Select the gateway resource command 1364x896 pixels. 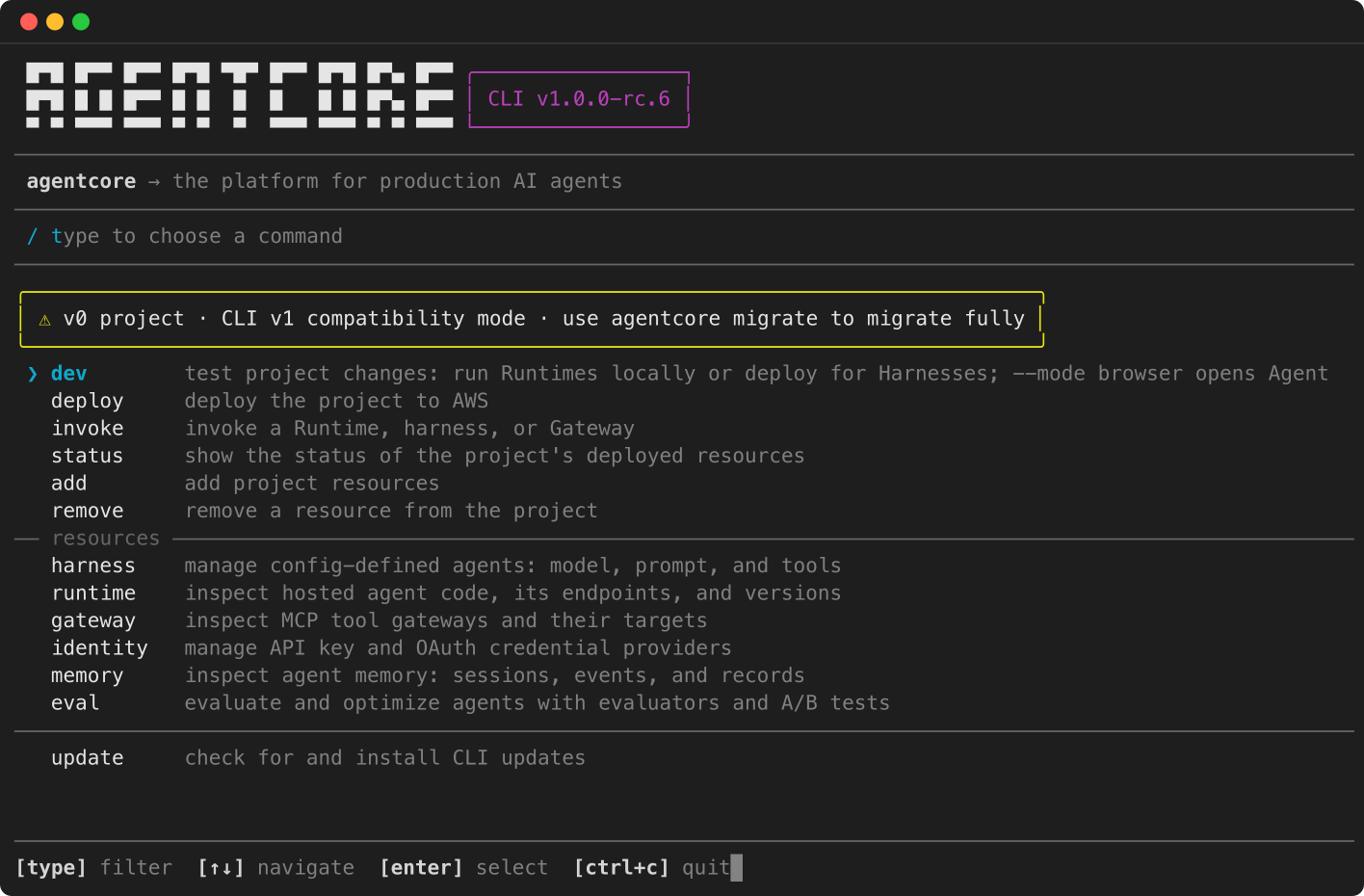coord(93,621)
